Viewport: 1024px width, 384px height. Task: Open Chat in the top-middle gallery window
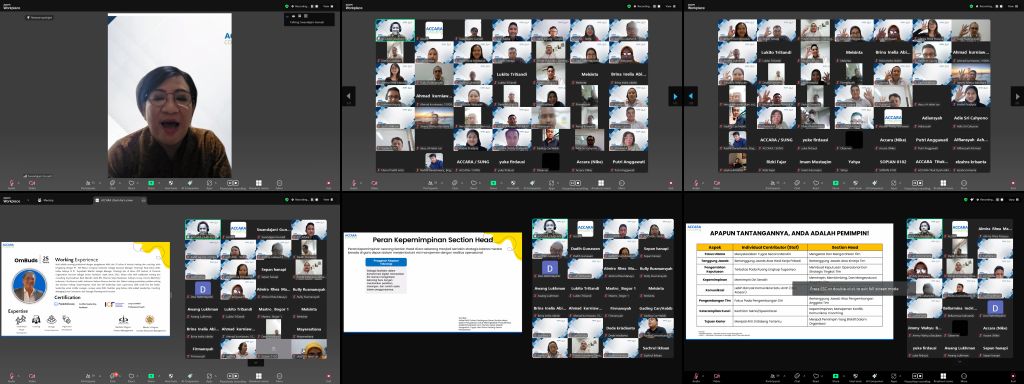(454, 184)
